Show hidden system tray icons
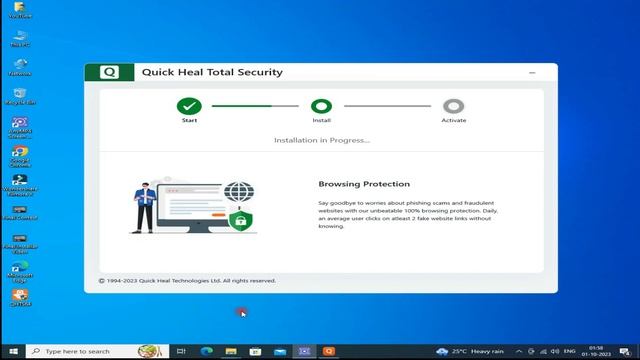 518,351
